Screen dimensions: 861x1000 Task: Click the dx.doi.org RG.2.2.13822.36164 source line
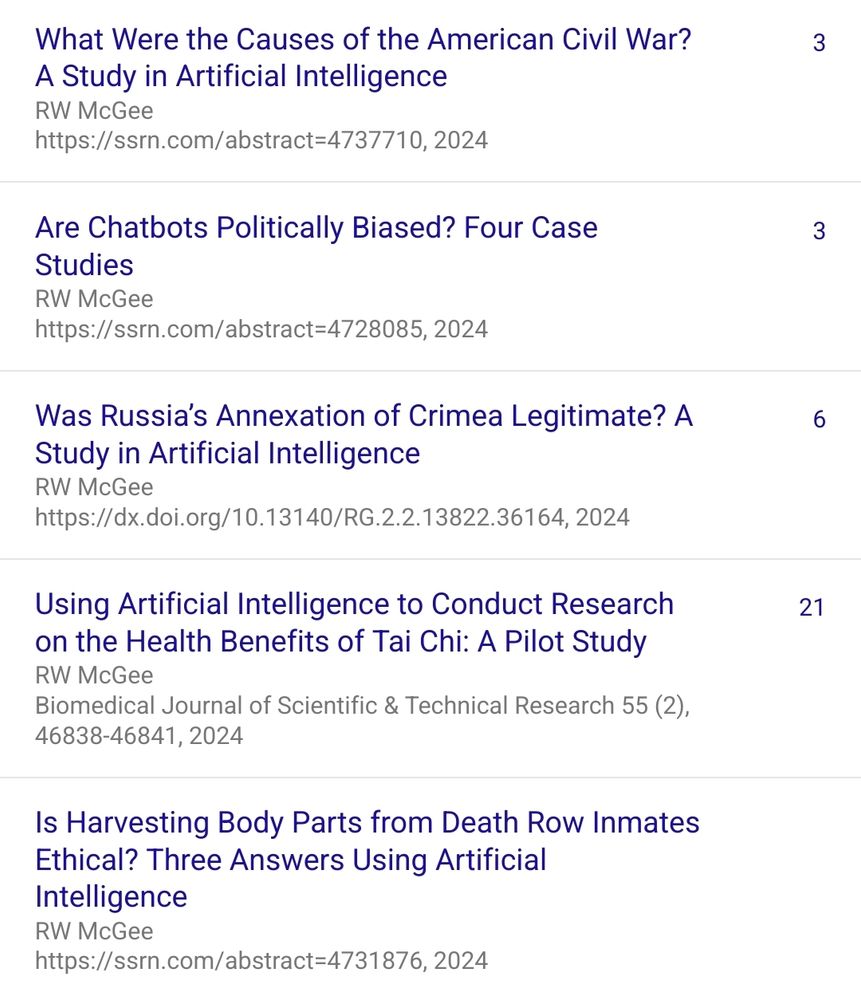click(x=332, y=517)
